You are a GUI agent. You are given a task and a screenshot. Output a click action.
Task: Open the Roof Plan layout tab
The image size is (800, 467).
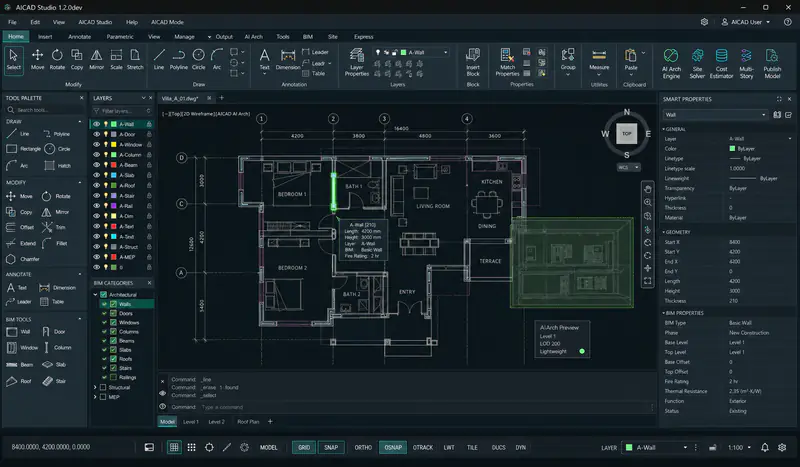tap(248, 422)
